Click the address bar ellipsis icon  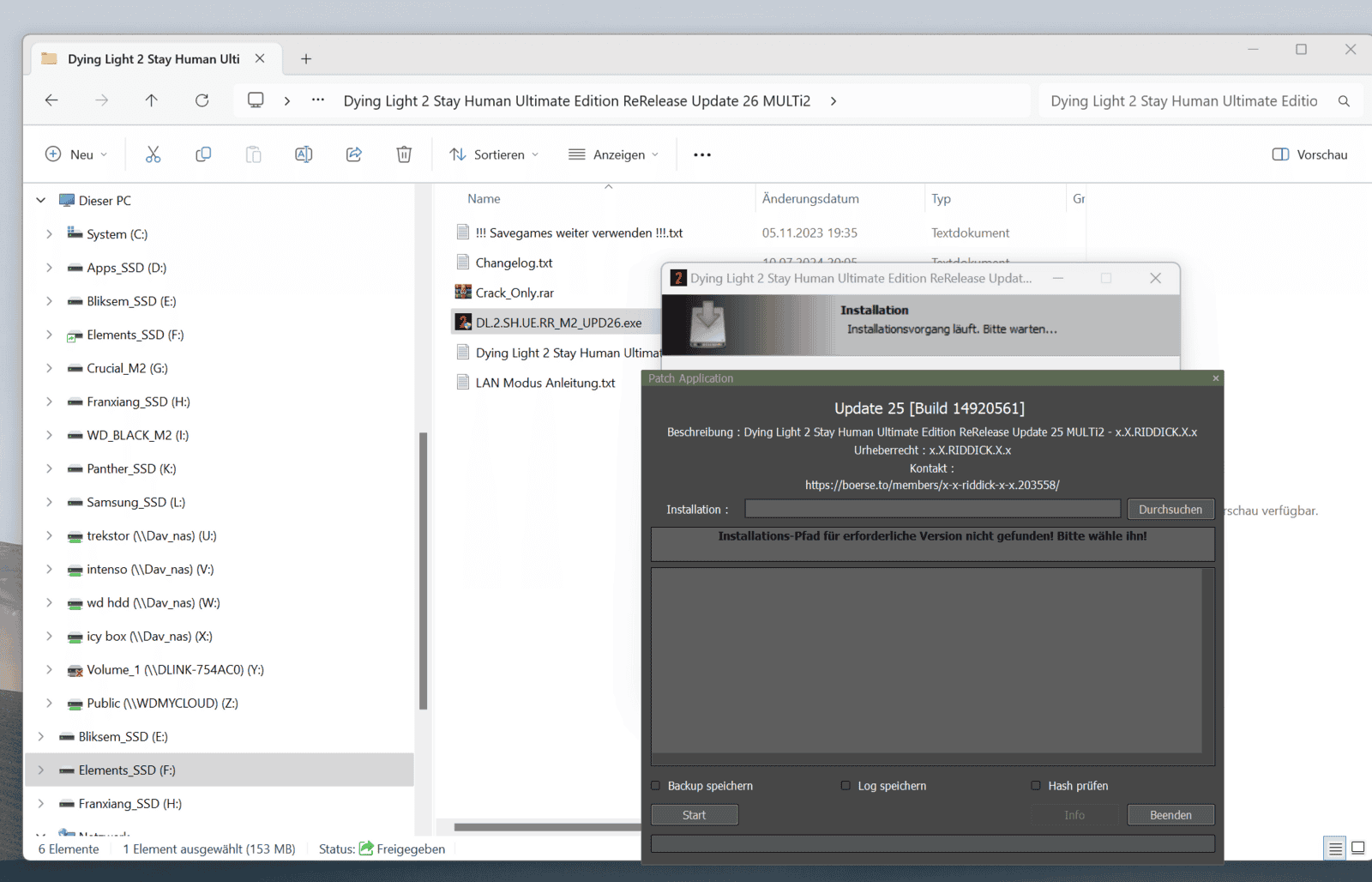(x=318, y=100)
